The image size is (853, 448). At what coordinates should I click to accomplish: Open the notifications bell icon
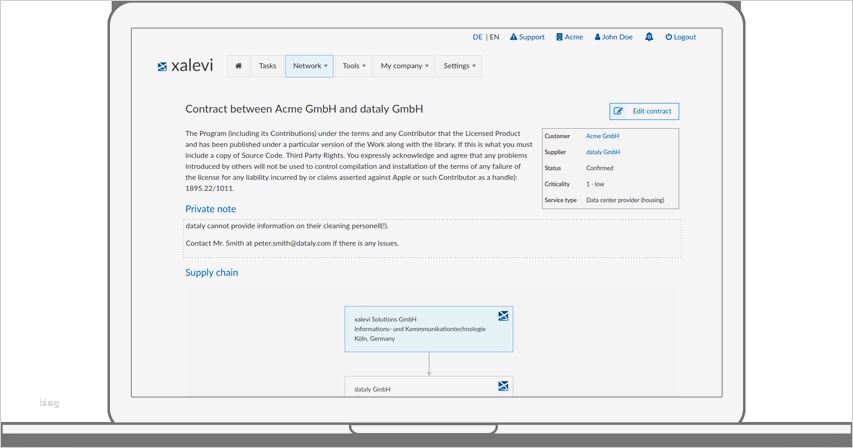tap(649, 37)
